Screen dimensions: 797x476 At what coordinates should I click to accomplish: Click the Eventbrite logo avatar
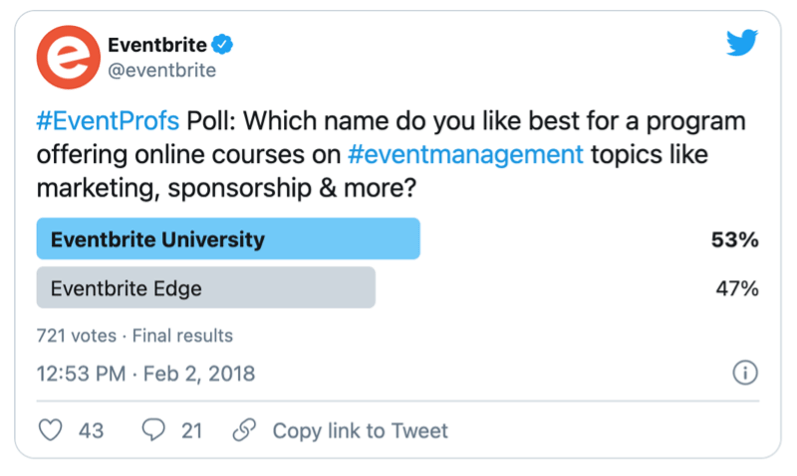point(64,57)
